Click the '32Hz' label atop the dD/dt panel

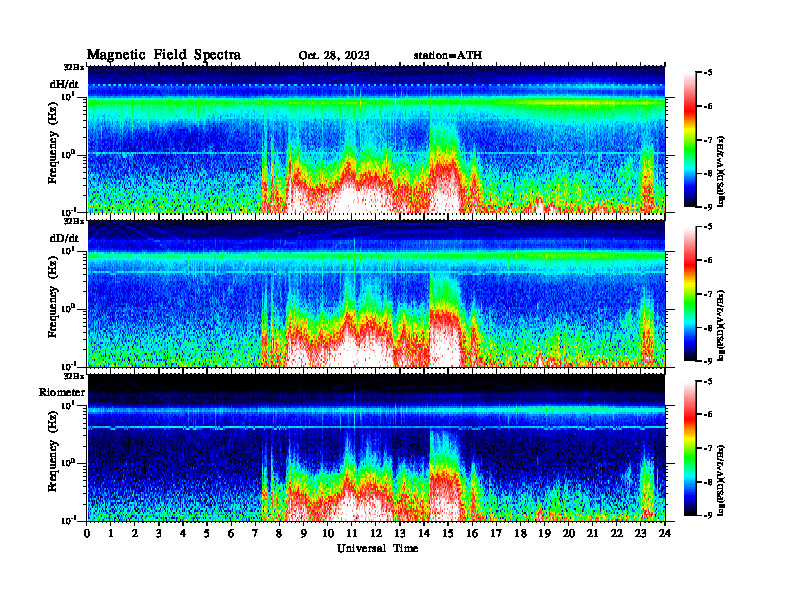pyautogui.click(x=74, y=221)
